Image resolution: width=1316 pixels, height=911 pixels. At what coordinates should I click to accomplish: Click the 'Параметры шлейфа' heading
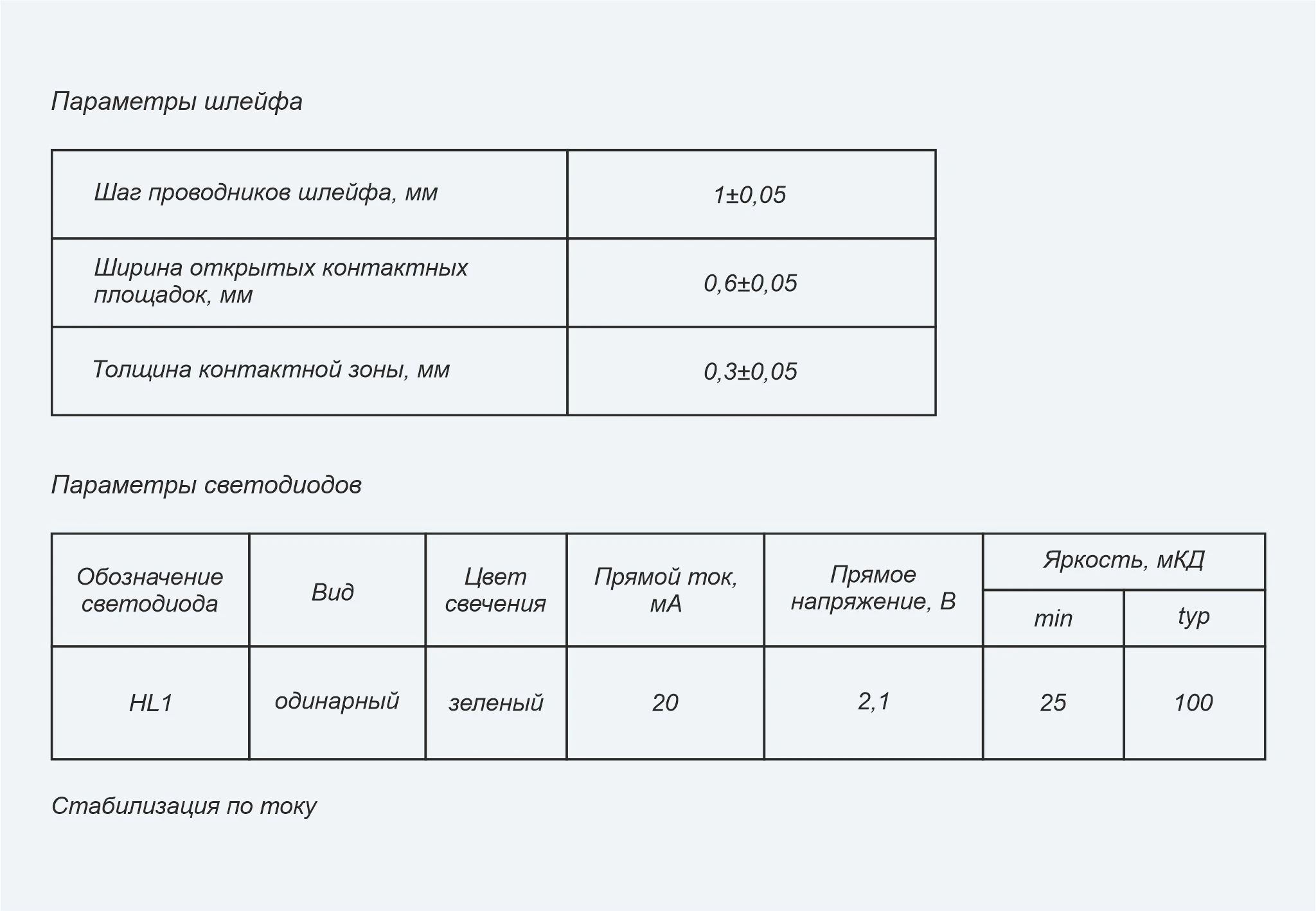pyautogui.click(x=177, y=102)
